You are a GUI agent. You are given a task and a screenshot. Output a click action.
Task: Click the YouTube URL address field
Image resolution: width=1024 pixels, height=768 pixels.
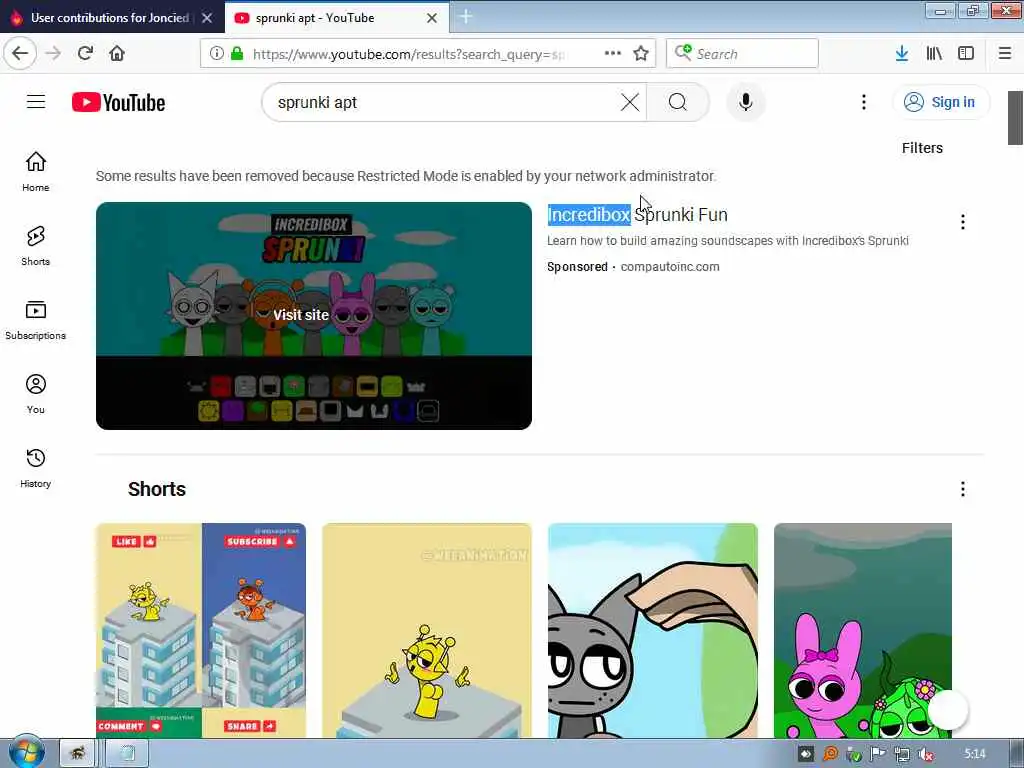(x=408, y=54)
